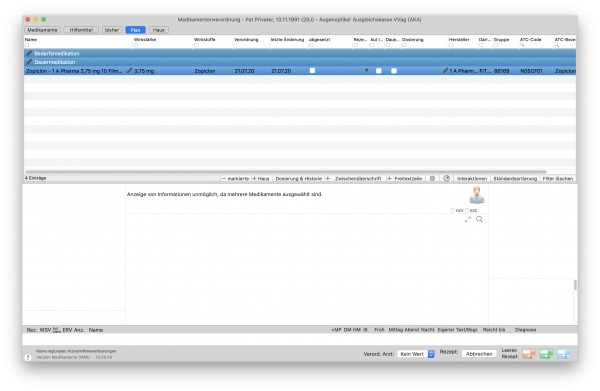Viewport: 600px width, 391px height.
Task: Toggle the EDC checkbox
Action: point(467,210)
